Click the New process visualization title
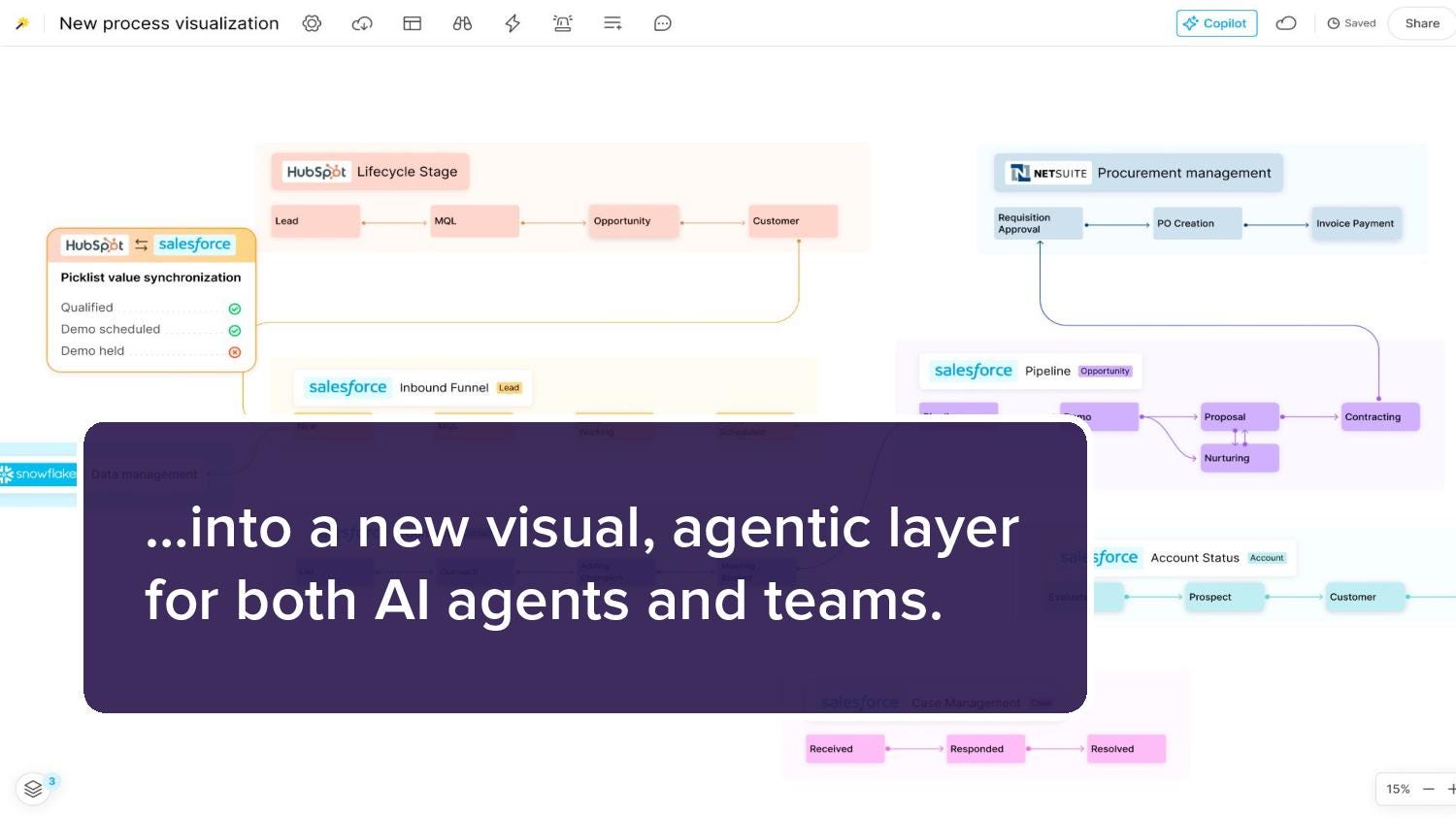Image resolution: width=1456 pixels, height=819 pixels. point(169,23)
